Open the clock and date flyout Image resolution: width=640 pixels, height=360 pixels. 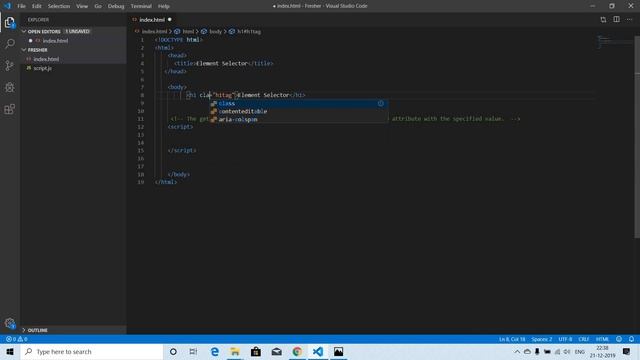click(602, 351)
